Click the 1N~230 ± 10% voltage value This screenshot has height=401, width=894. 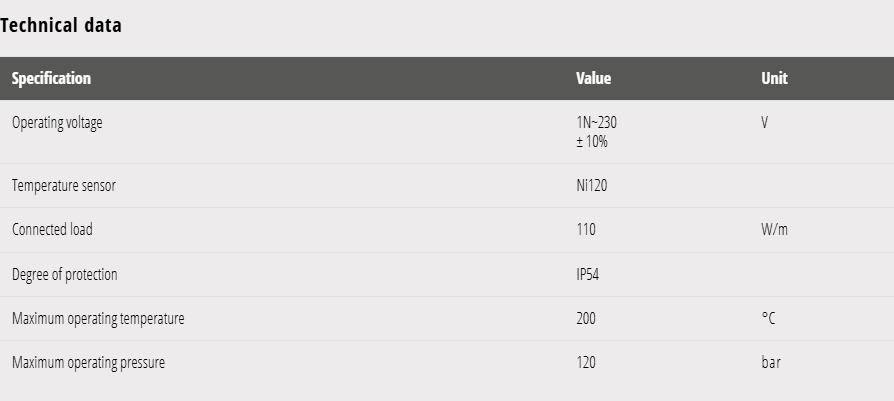point(596,132)
